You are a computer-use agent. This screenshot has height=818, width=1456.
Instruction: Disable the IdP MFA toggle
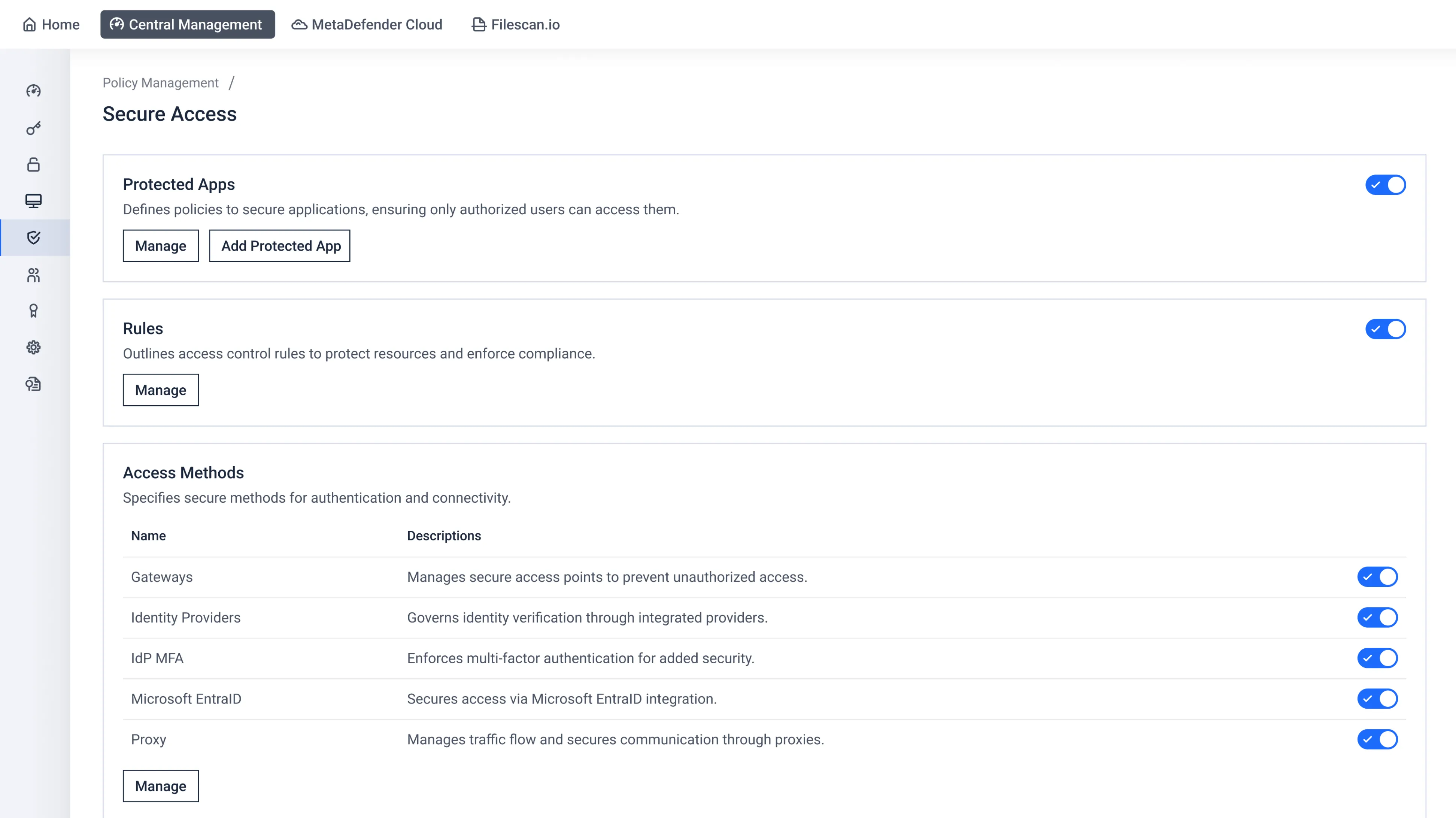(1377, 658)
